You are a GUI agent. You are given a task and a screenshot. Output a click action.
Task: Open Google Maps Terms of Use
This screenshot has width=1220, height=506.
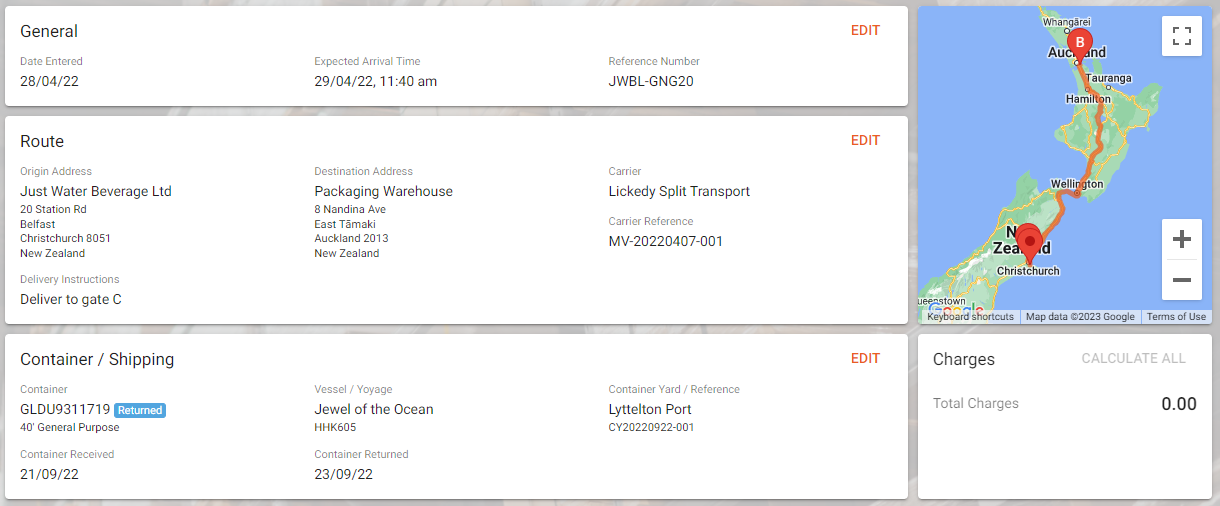(x=1176, y=317)
